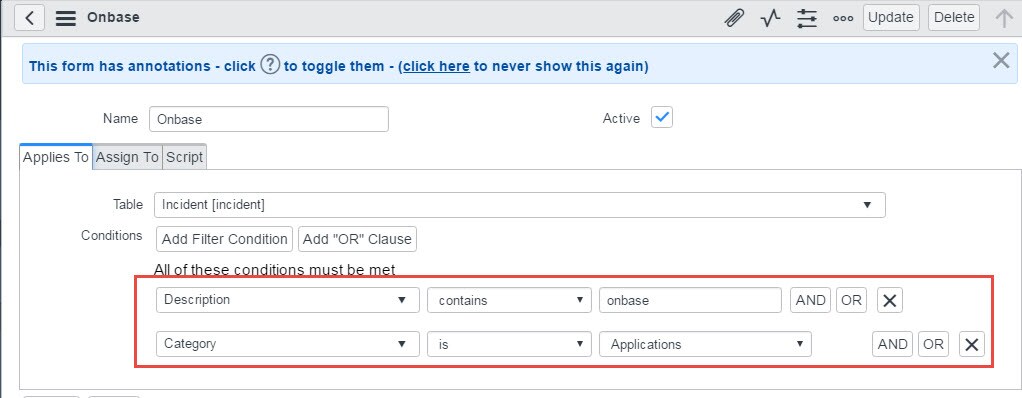
Task: Click the 'Table' field label
Action: click(x=128, y=205)
